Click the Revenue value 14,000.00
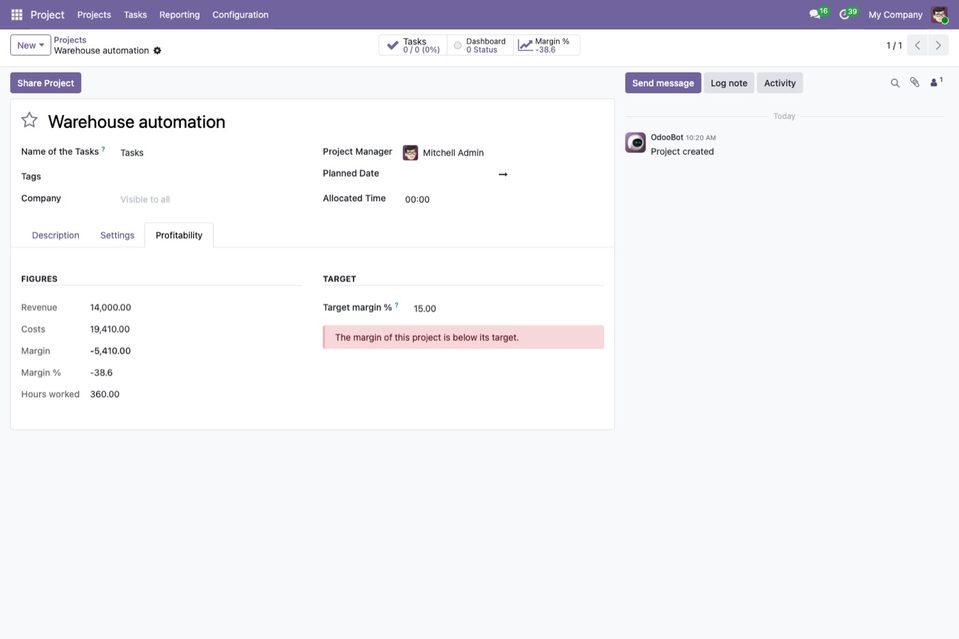Screen dimensions: 959x639 tap(111, 308)
